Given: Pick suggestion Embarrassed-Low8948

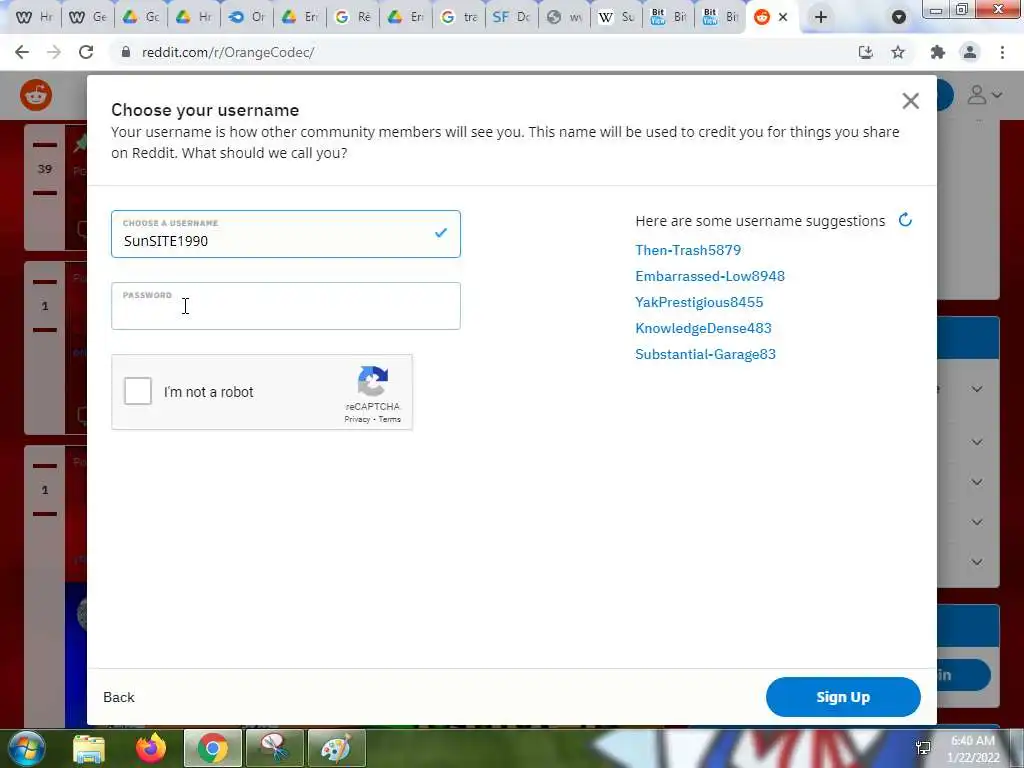Looking at the screenshot, I should [710, 276].
